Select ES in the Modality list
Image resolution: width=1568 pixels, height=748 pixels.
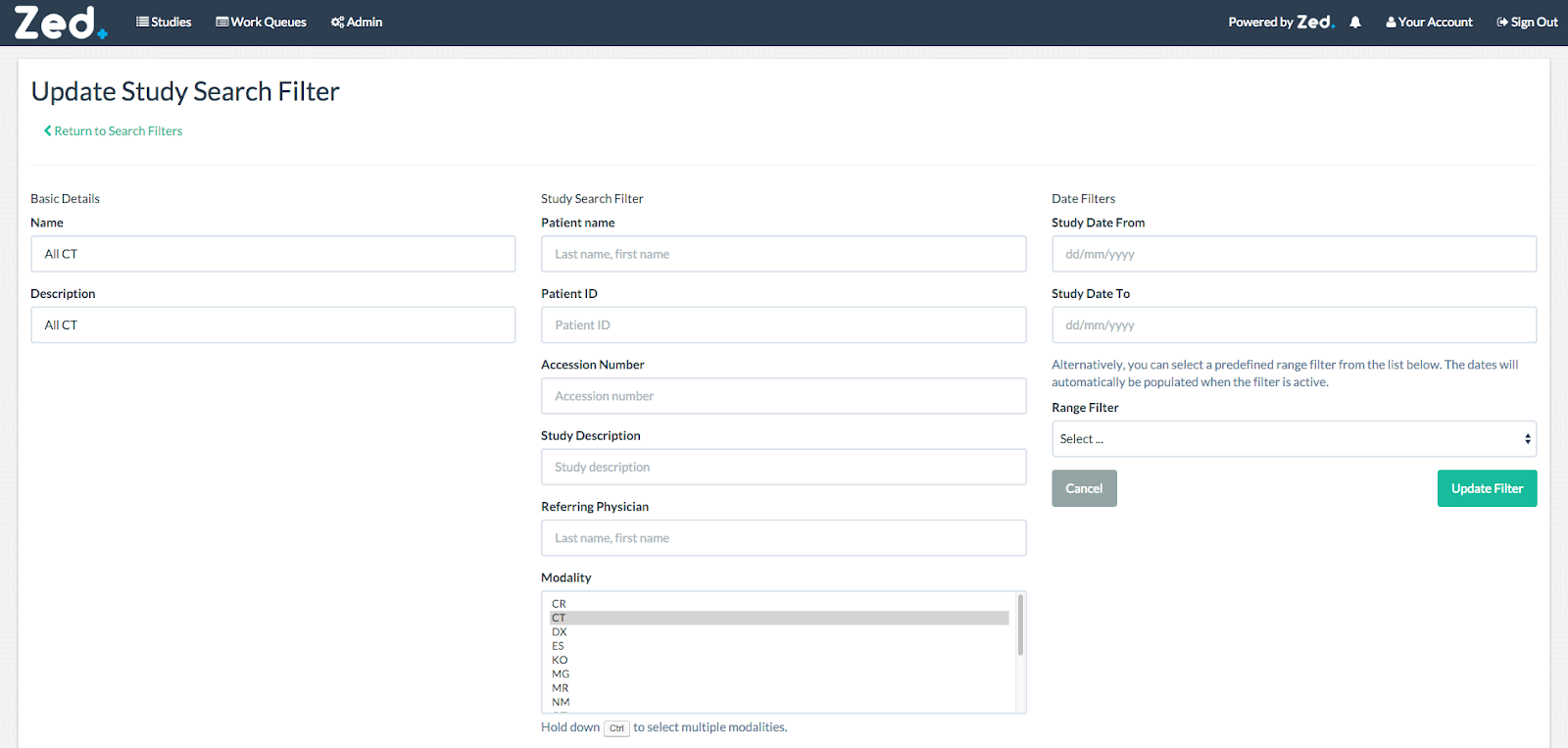click(779, 646)
